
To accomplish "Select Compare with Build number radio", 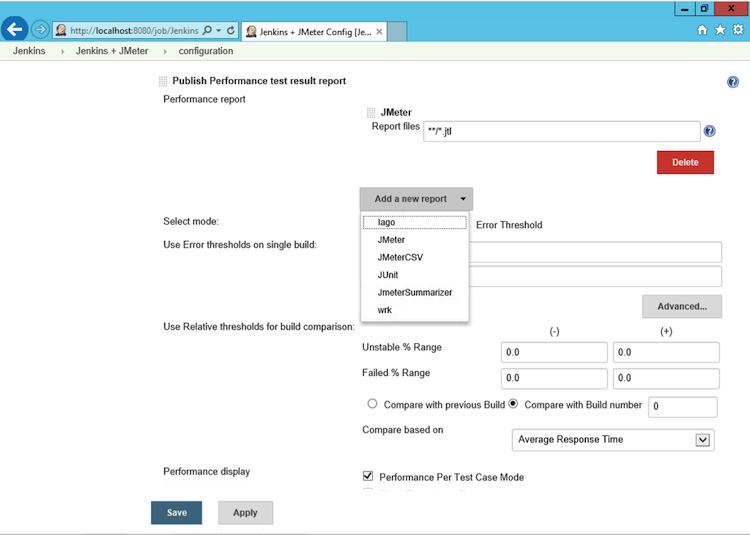I will point(513,404).
